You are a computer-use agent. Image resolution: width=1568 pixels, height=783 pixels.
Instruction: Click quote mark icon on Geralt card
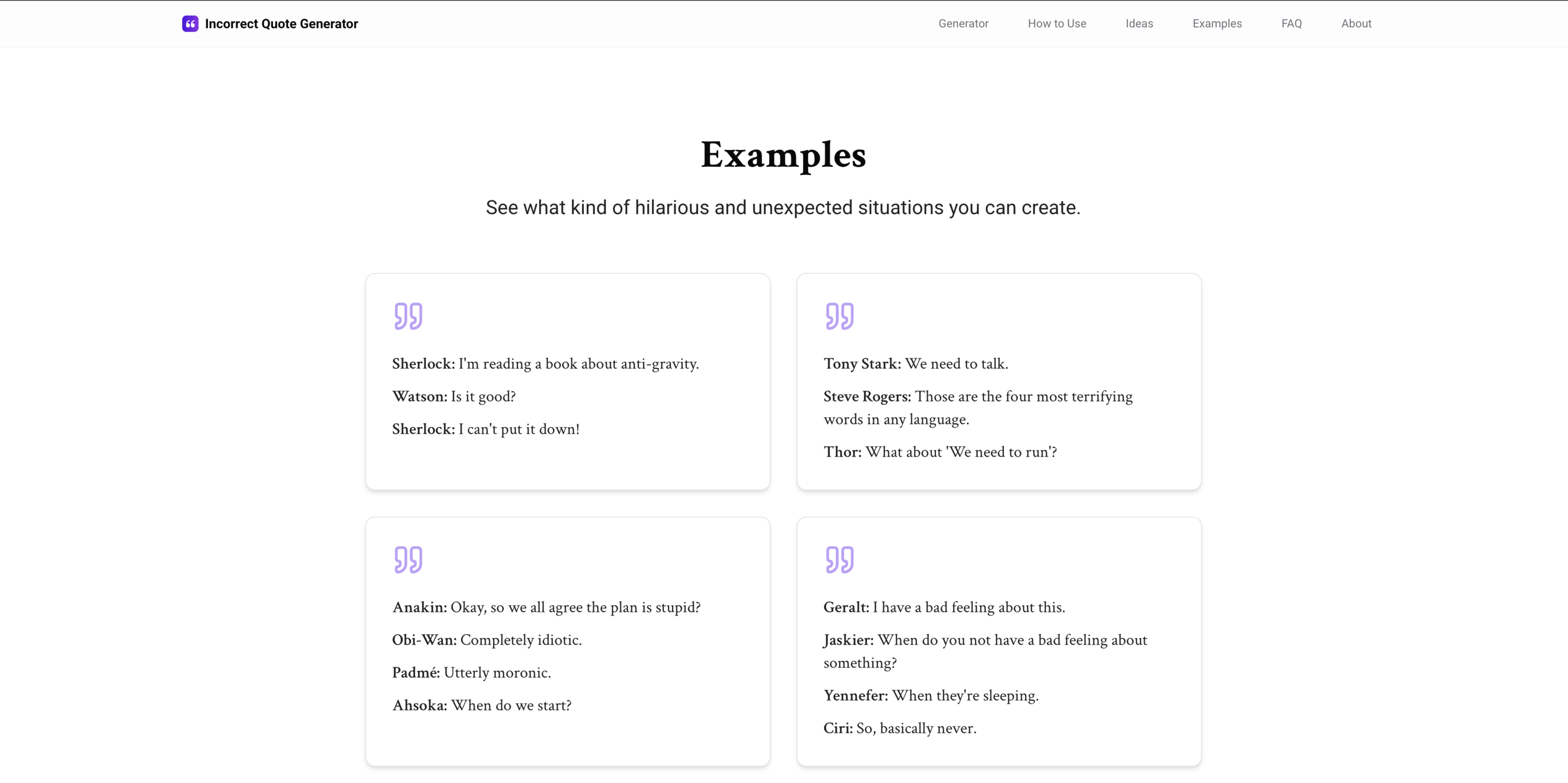tap(839, 560)
